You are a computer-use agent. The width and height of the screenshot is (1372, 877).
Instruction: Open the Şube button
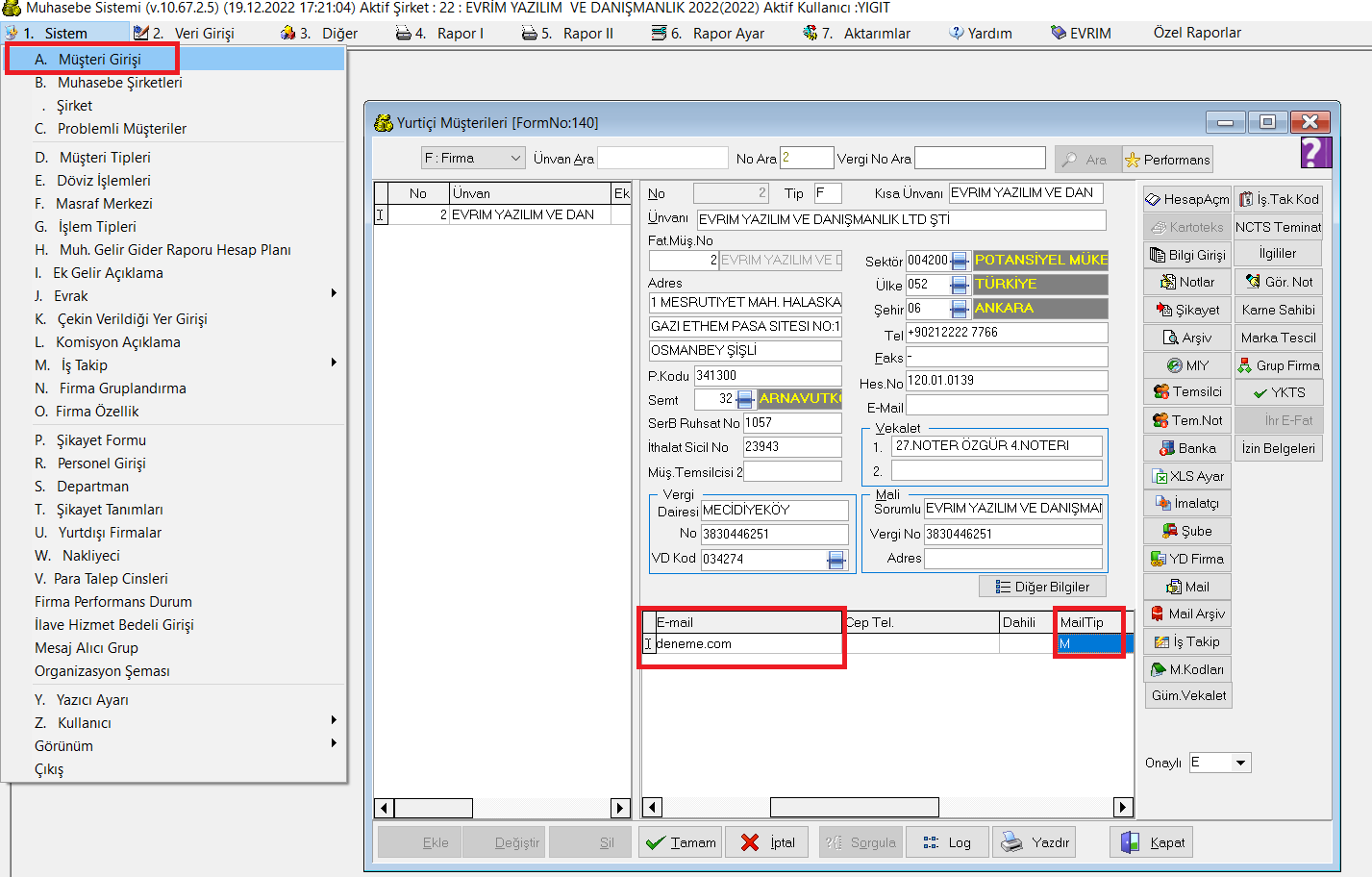coord(1187,531)
